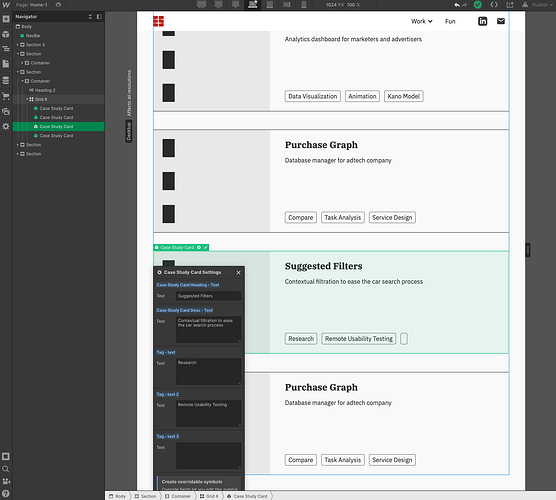The image size is (556, 500).
Task: Open the Assets images panel
Action: tap(6, 111)
